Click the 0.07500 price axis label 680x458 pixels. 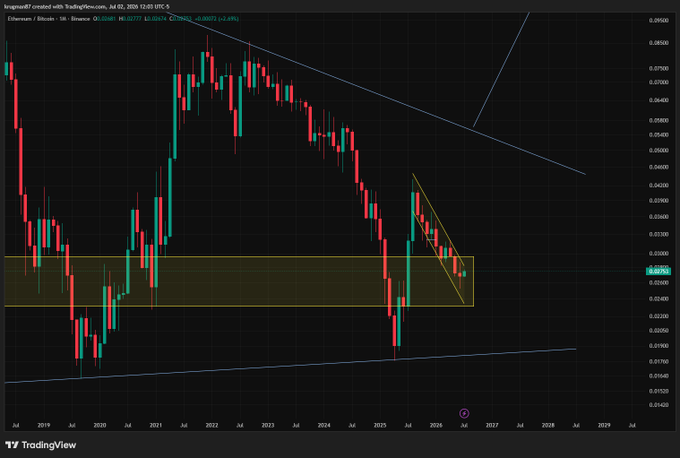pyautogui.click(x=658, y=68)
